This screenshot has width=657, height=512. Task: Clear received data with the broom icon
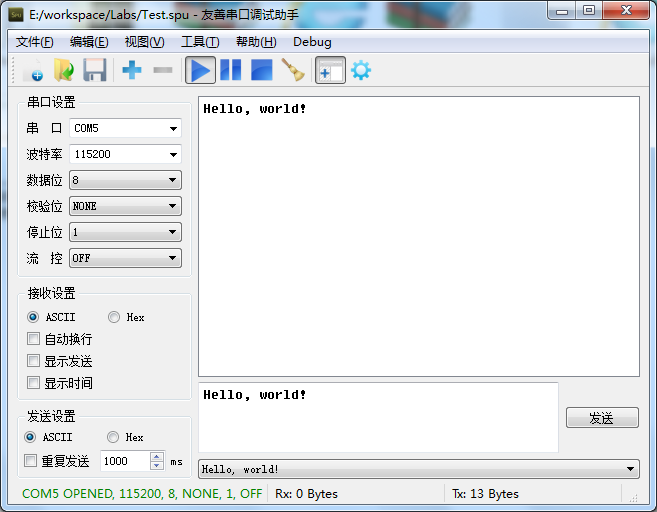tap(293, 70)
